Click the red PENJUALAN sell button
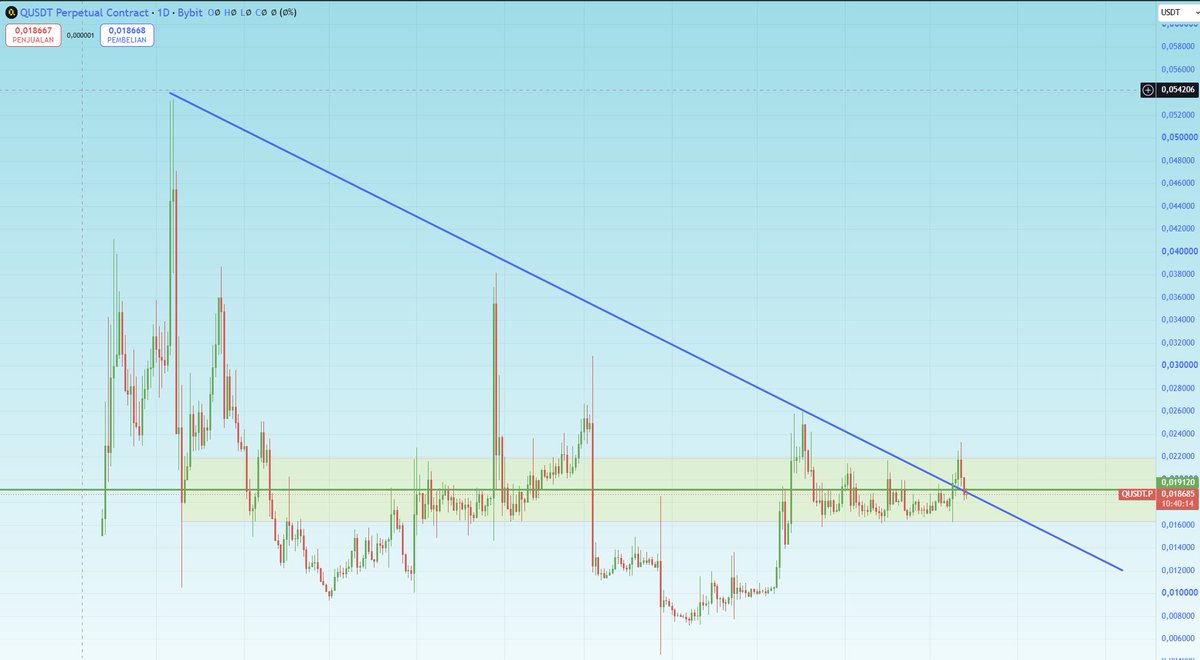The width and height of the screenshot is (1200, 660). 35,36
